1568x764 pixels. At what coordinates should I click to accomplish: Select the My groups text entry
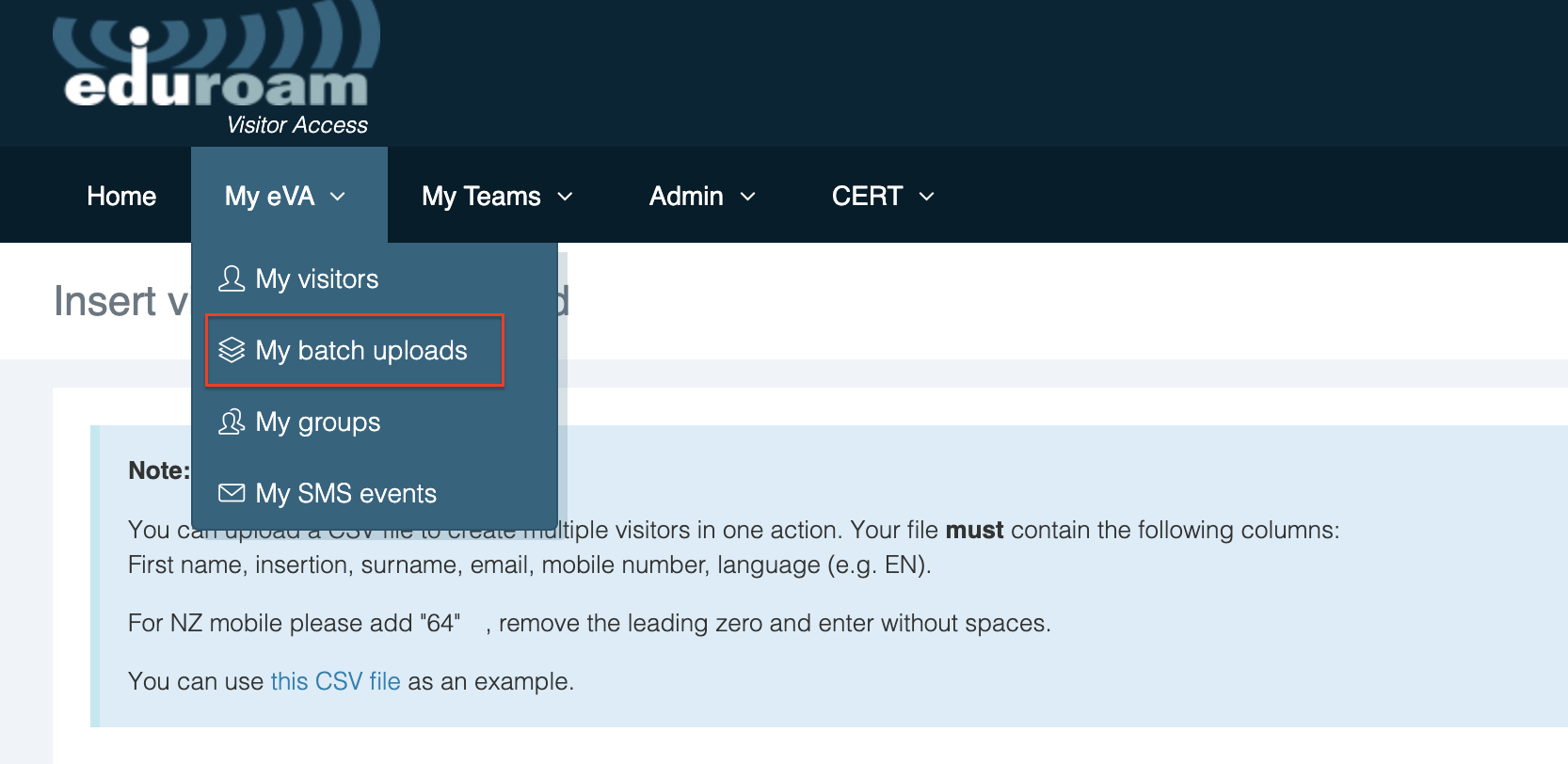tap(318, 422)
